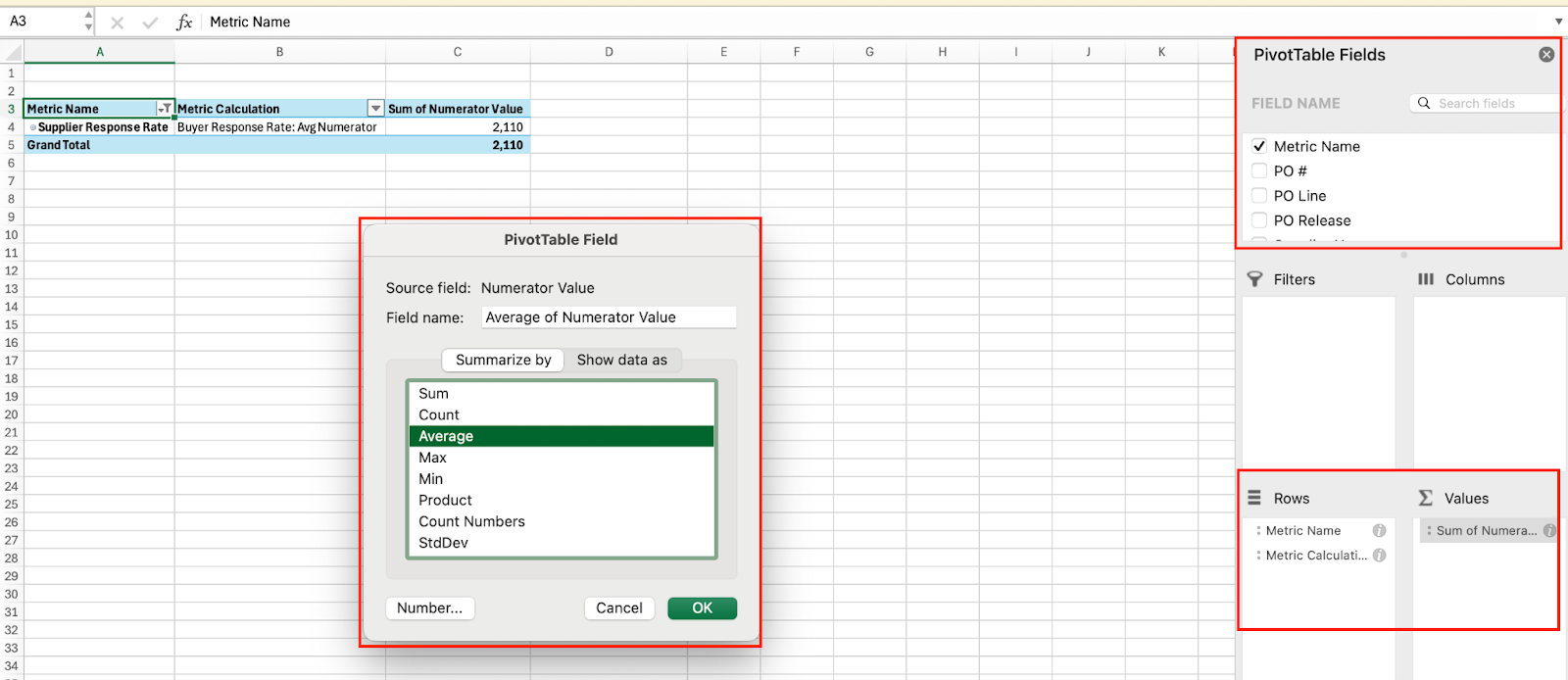This screenshot has width=1568, height=680.
Task: Select column D header
Action: (x=610, y=52)
